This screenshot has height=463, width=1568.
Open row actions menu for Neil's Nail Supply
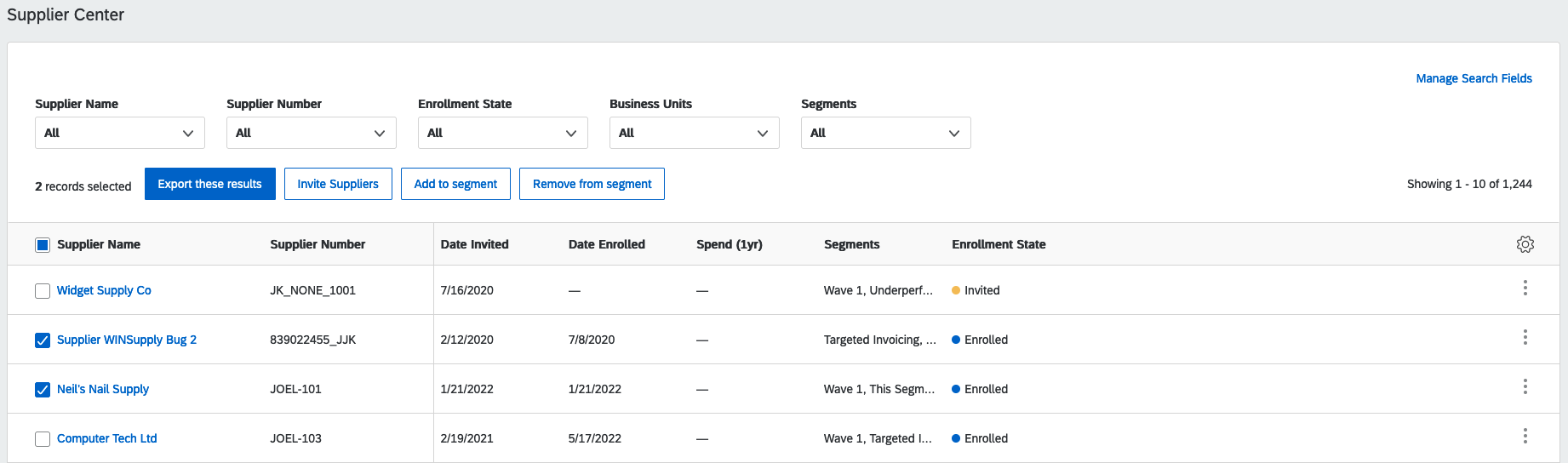pyautogui.click(x=1525, y=386)
